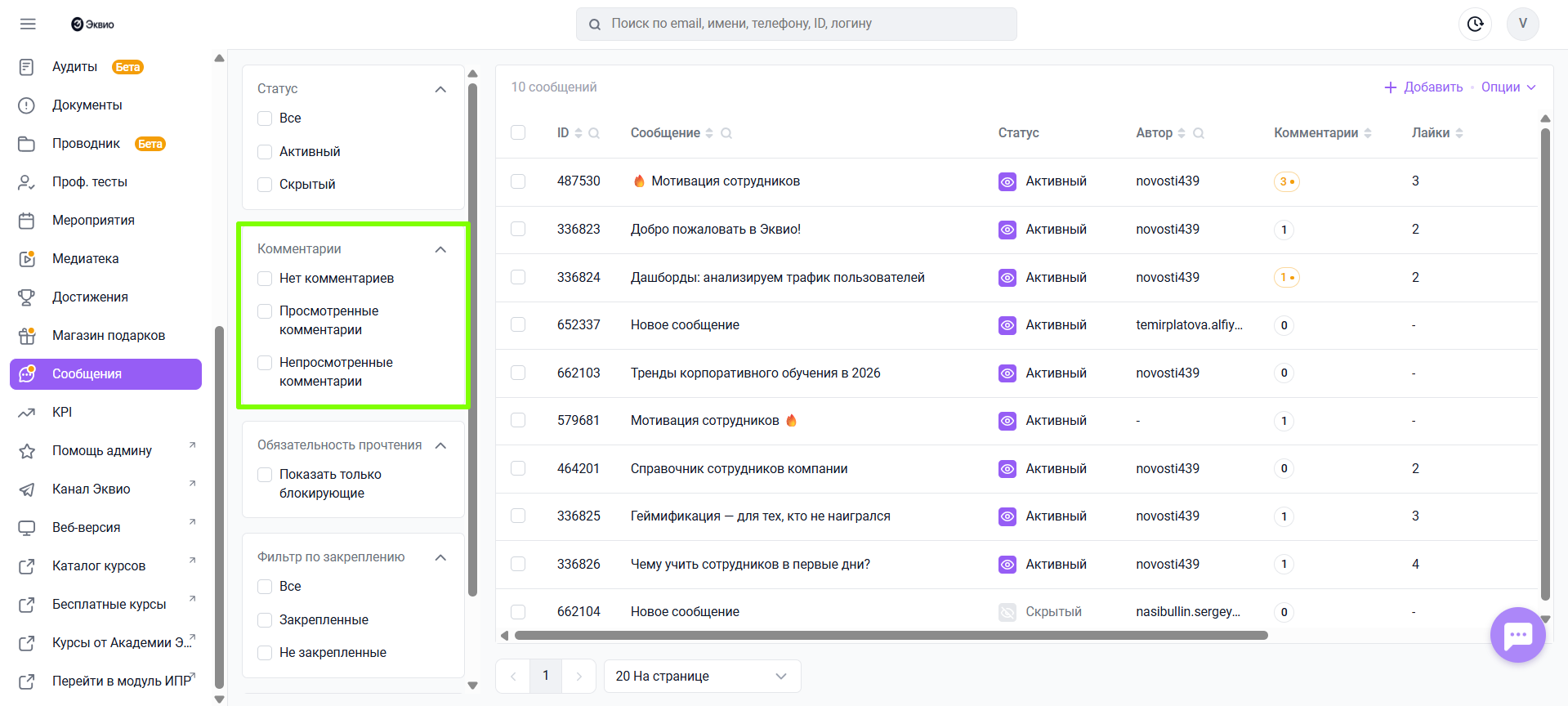Check Просмотренные комментарии filter
The height and width of the screenshot is (706, 1568).
pos(265,311)
